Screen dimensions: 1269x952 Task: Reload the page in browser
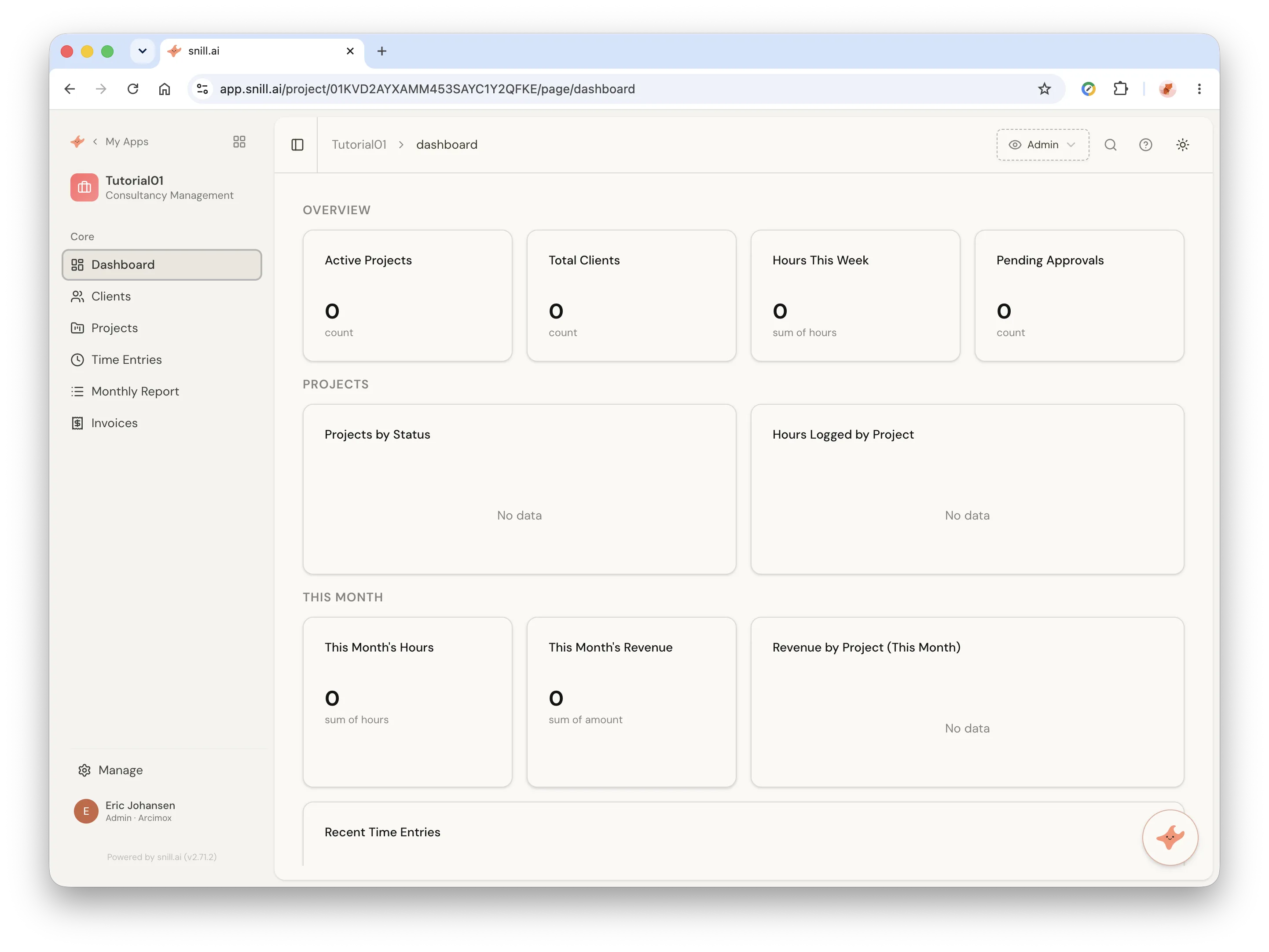pos(132,89)
